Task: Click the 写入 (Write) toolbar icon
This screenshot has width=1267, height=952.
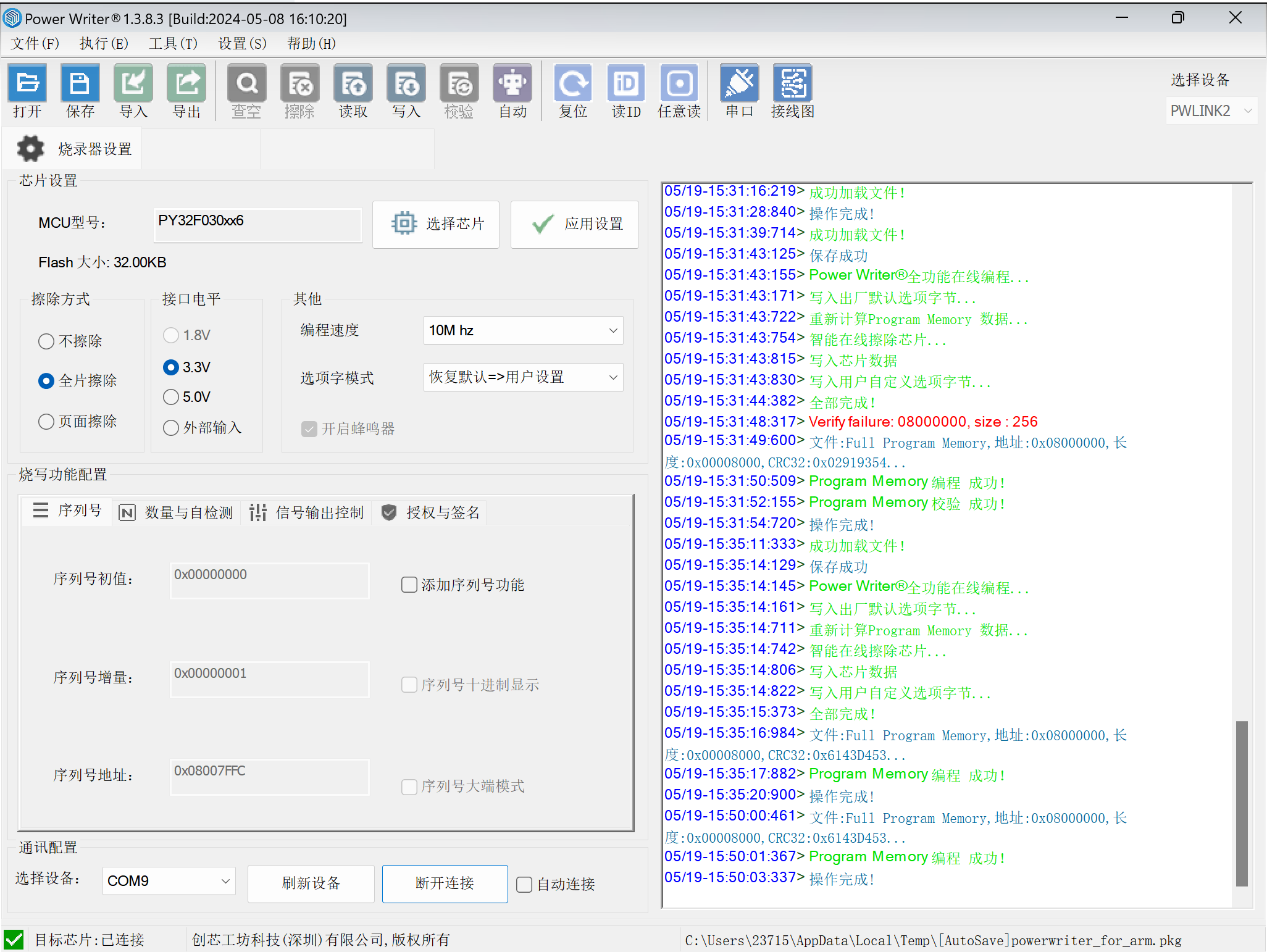Action: (x=406, y=83)
